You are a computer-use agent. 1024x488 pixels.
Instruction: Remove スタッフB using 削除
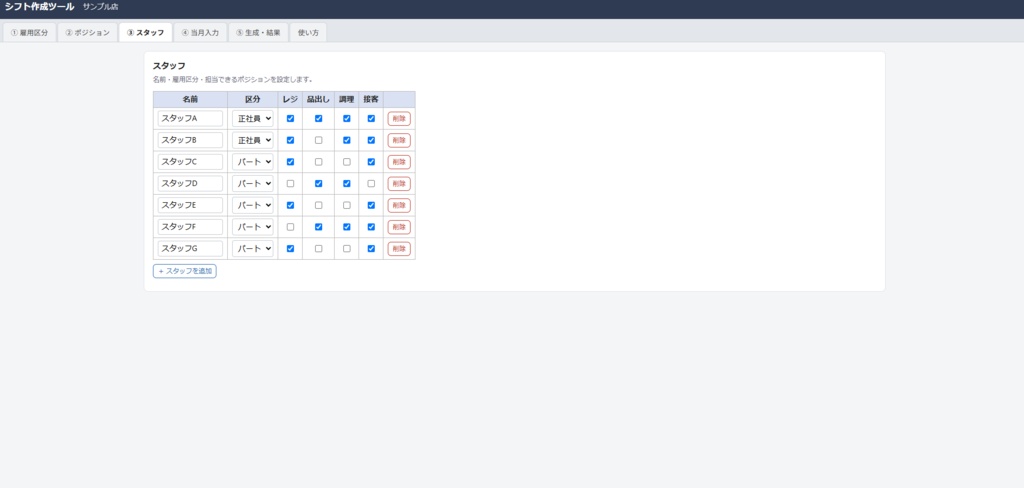point(399,140)
